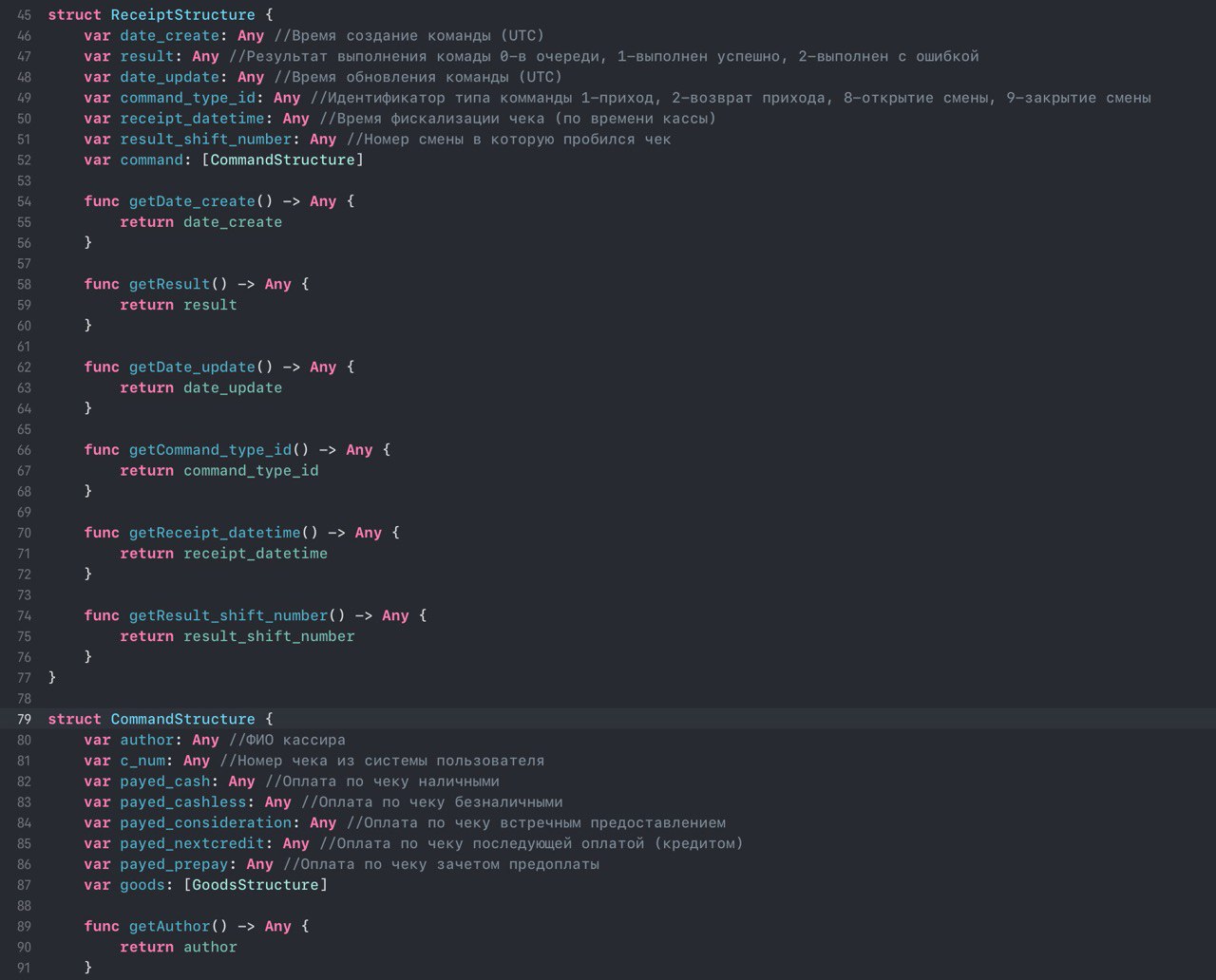The image size is (1216, 980).
Task: Click 'return command_type_id' statement on line 67
Action: [219, 471]
